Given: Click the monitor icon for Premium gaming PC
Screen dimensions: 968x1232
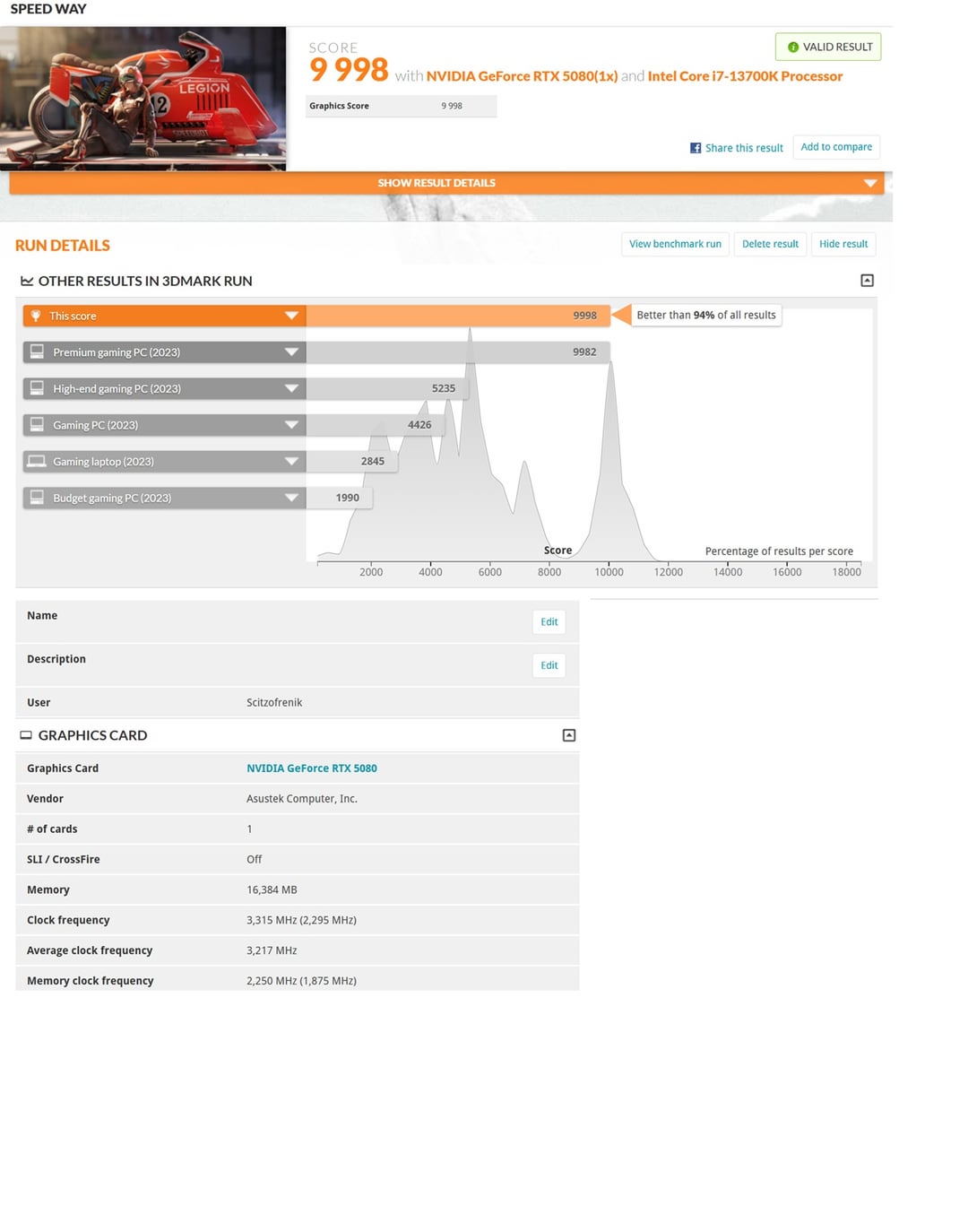Looking at the screenshot, I should [x=37, y=352].
